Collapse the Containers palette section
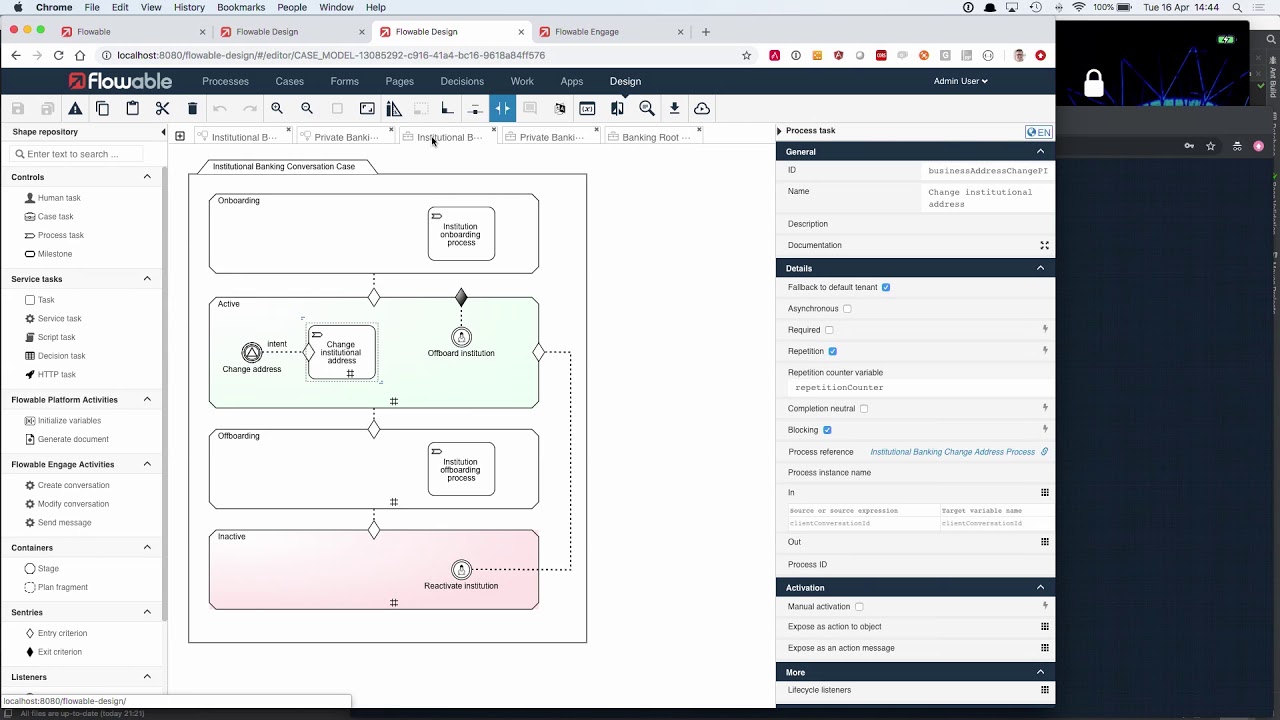1280x720 pixels. click(147, 547)
